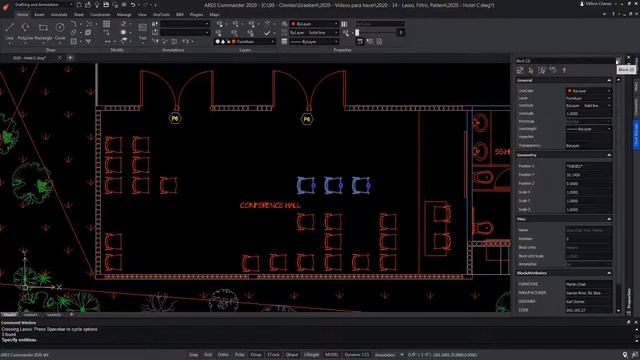This screenshot has height=360, width=640.
Task: Open the Annotate ribbon tab
Action: (x=59, y=14)
